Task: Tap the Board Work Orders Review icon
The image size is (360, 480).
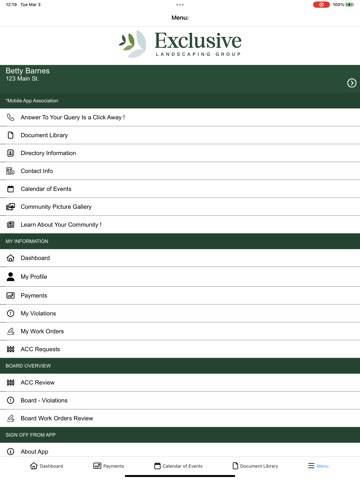Action: click(11, 418)
